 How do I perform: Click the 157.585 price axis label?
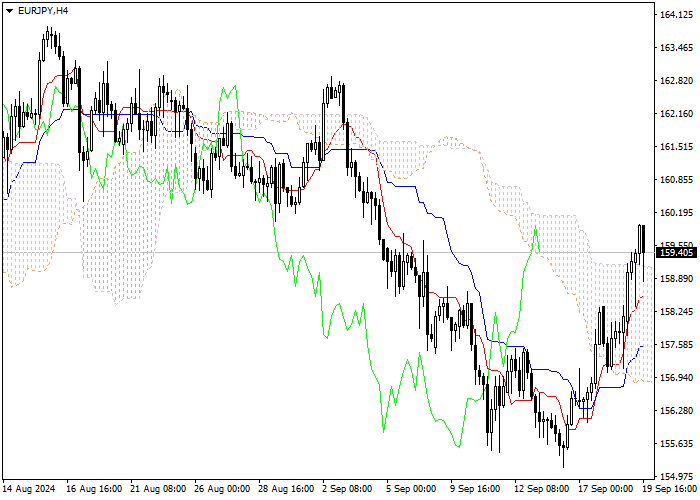coord(677,345)
